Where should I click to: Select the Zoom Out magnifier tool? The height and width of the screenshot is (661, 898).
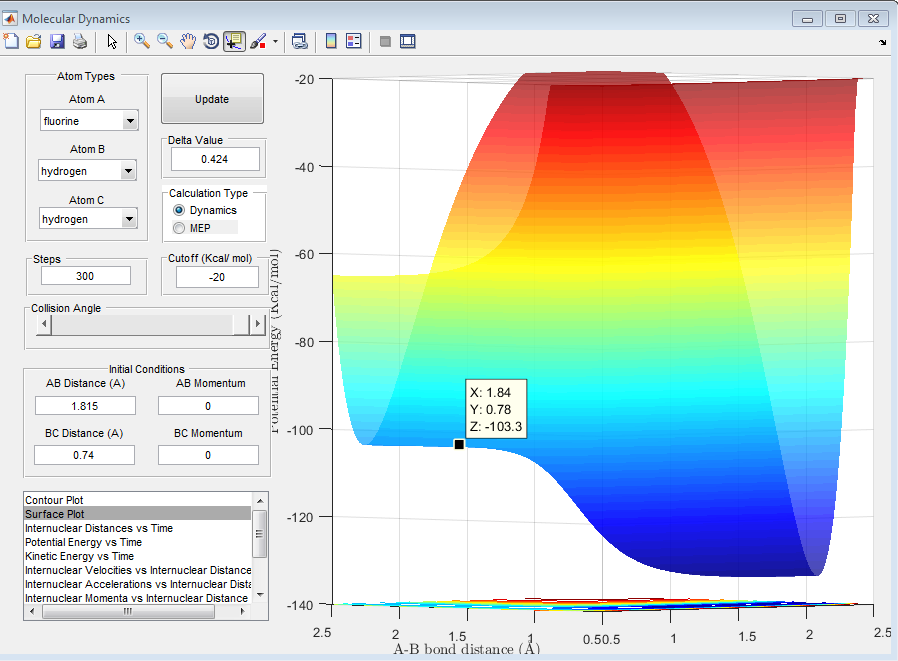click(165, 41)
